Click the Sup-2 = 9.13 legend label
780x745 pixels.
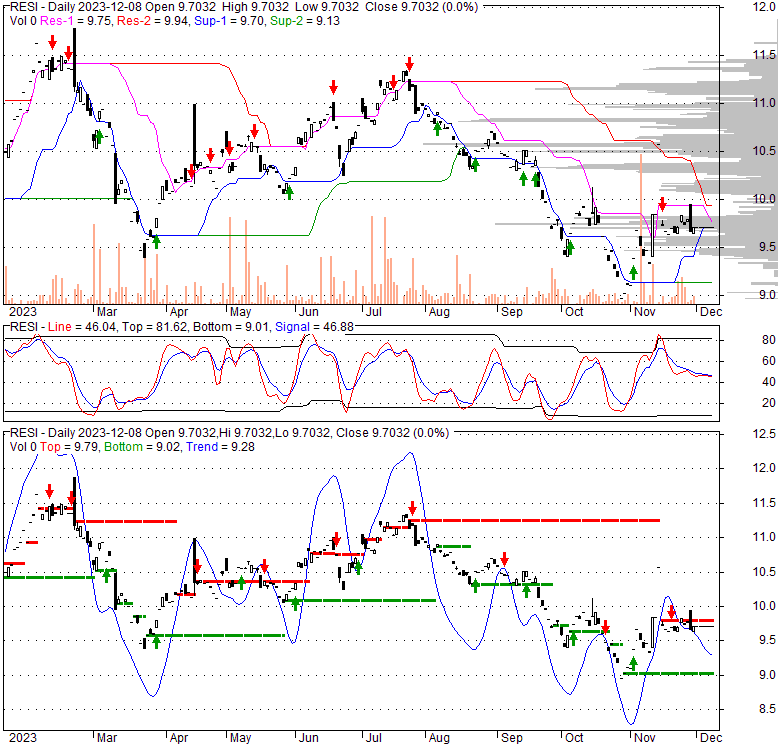[x=305, y=21]
